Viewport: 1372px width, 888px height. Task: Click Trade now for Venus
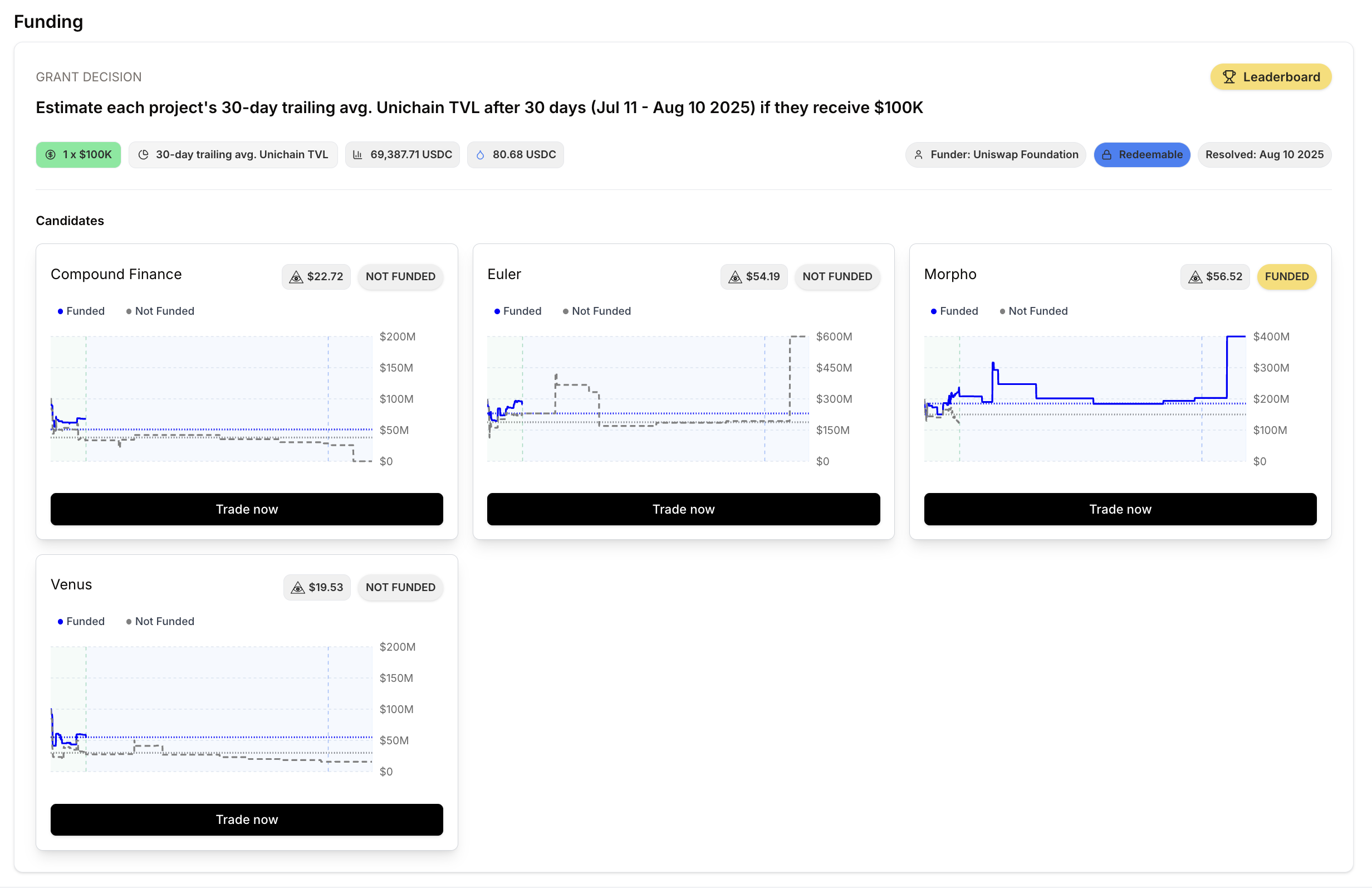pos(247,819)
